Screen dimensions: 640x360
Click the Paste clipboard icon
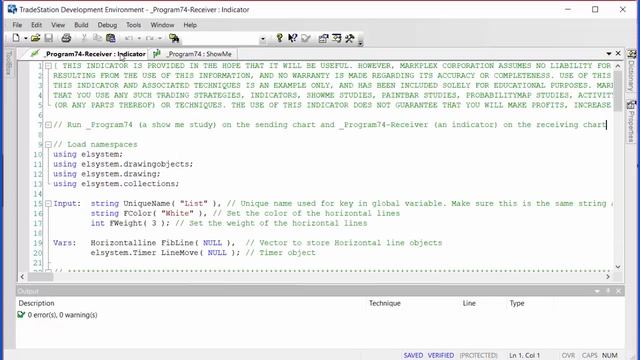click(111, 38)
